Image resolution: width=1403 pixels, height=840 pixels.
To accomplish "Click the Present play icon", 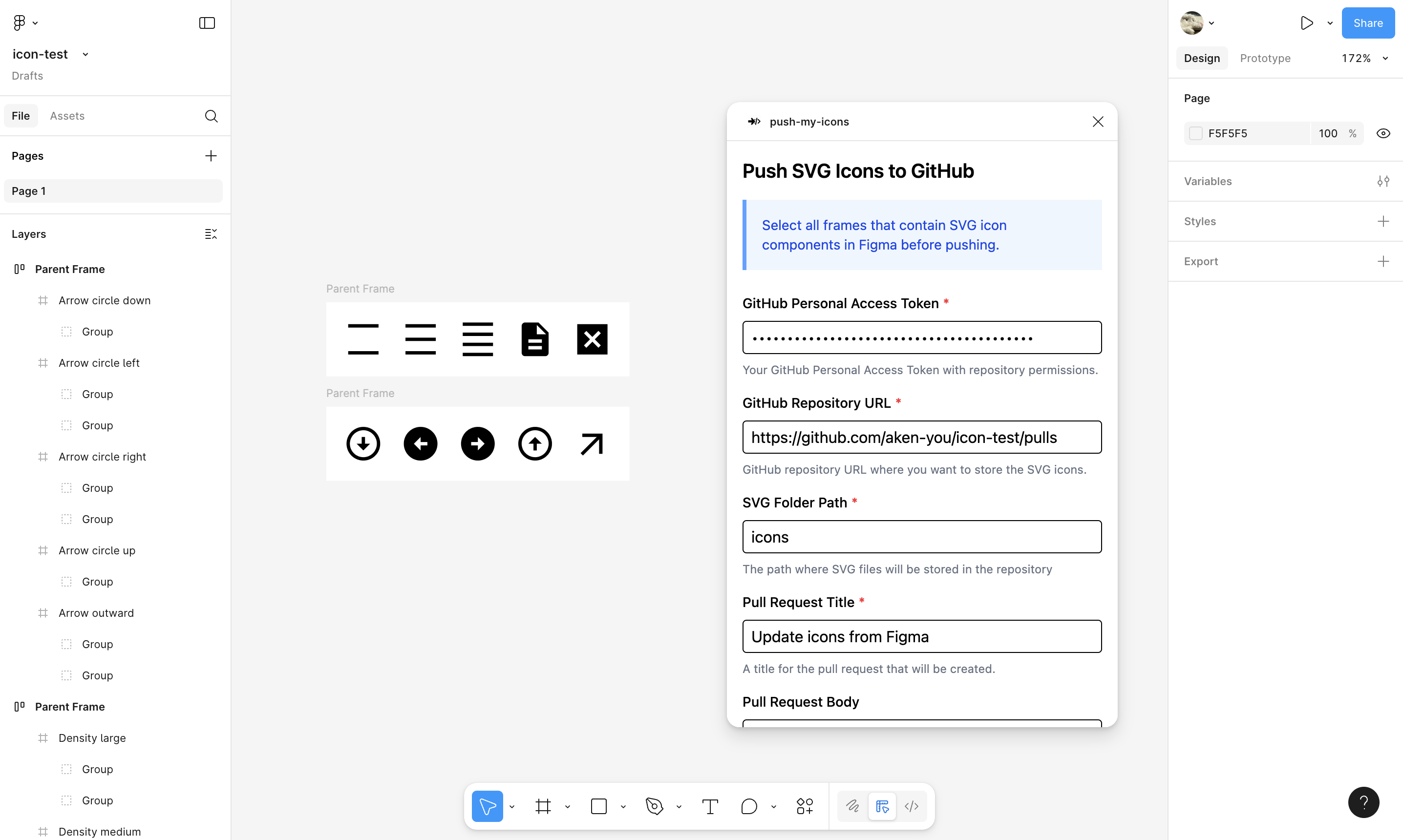I will [x=1307, y=23].
